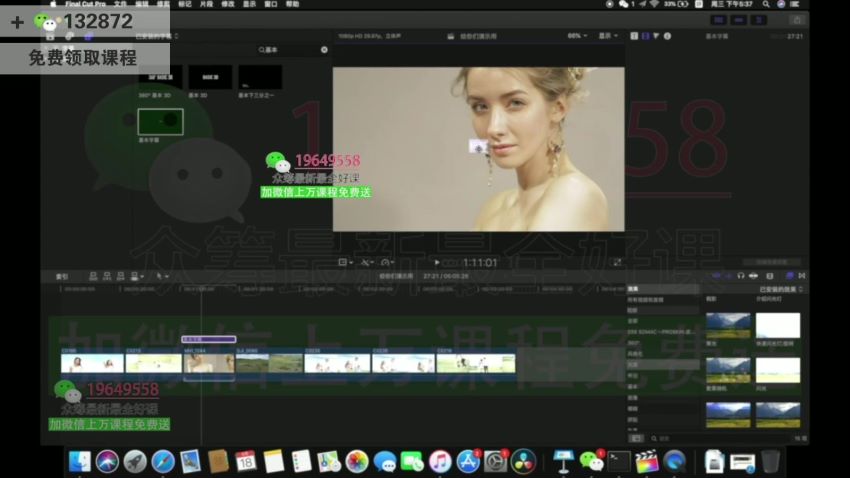Viewport: 850px width, 478px height.
Task: Clear the title browser search field
Action: coord(324,50)
